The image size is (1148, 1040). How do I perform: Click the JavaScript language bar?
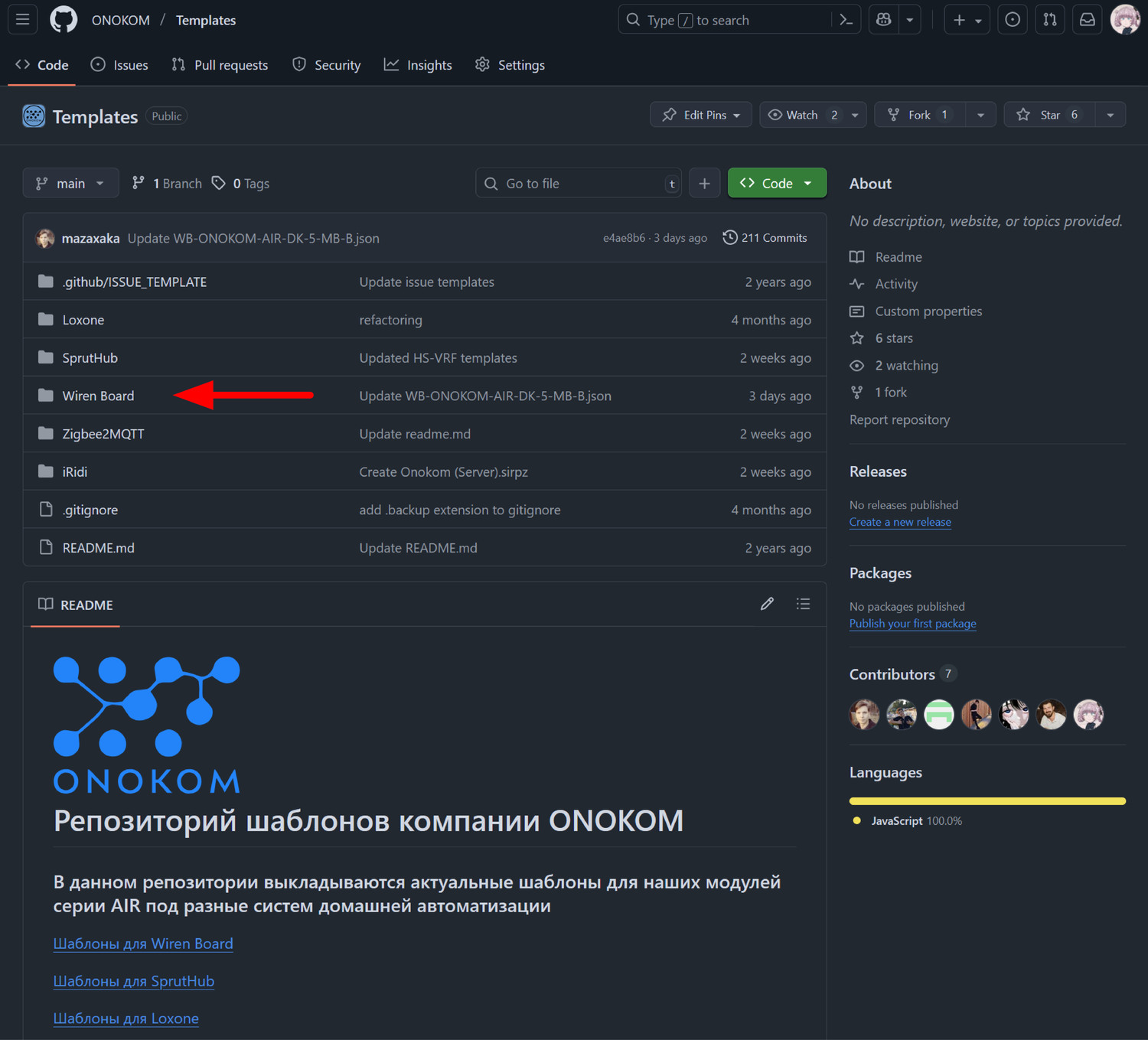987,801
